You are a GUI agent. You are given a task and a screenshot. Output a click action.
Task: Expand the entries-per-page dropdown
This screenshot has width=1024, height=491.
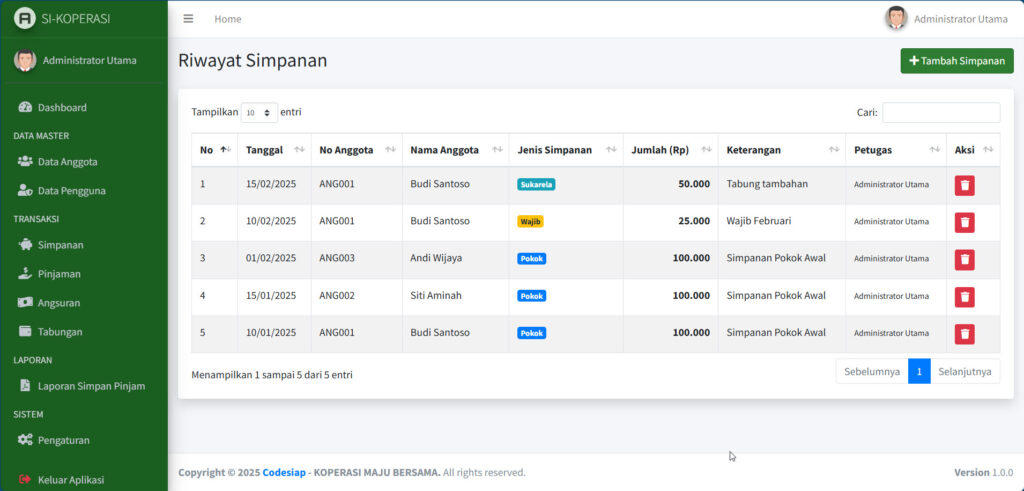point(259,113)
